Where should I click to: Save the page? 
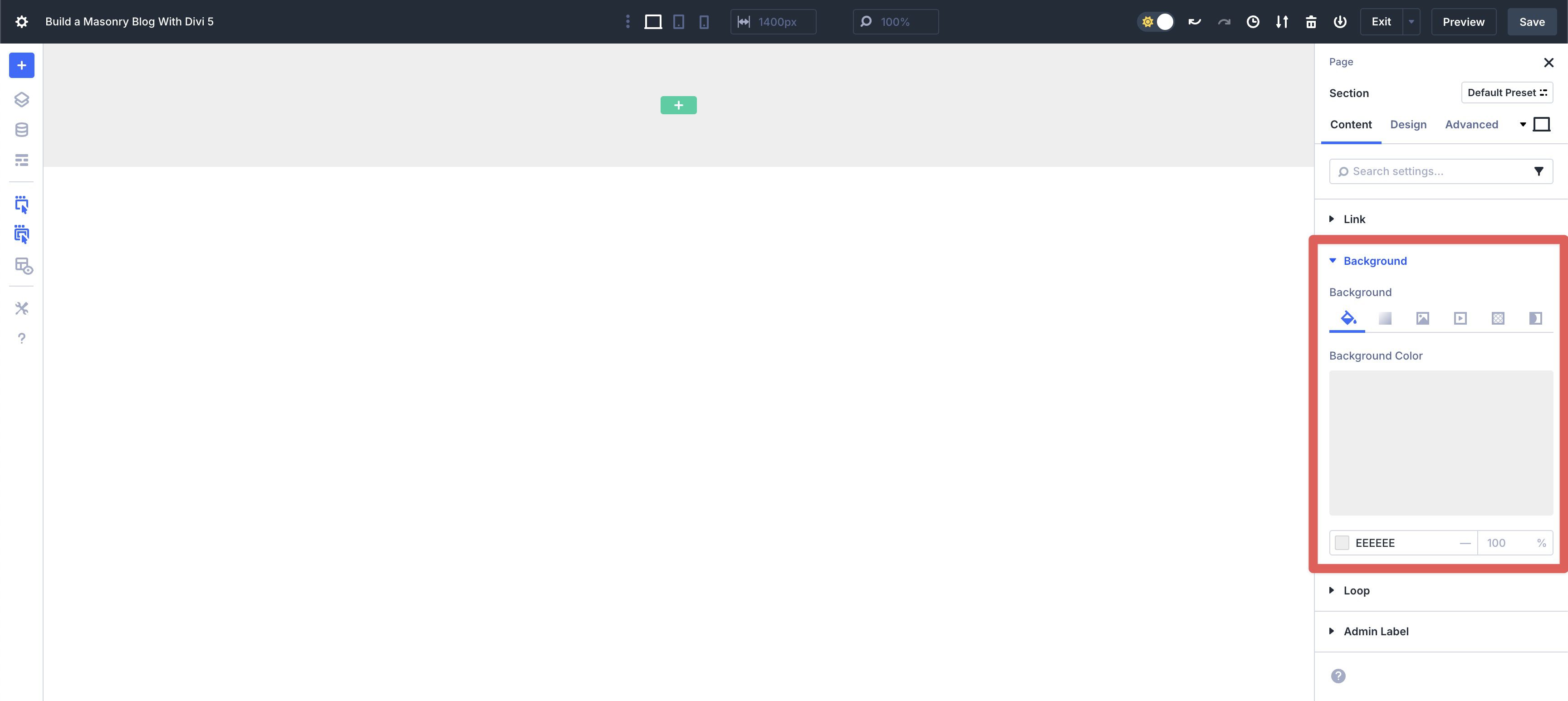(x=1532, y=21)
